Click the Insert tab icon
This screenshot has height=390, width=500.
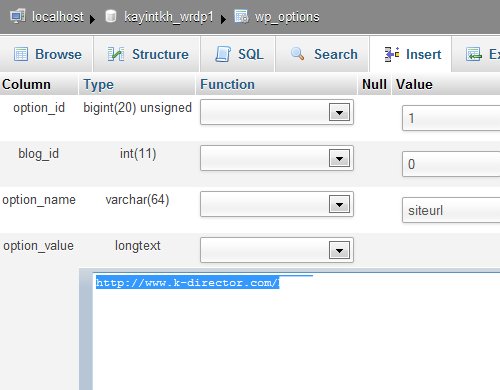tap(392, 54)
